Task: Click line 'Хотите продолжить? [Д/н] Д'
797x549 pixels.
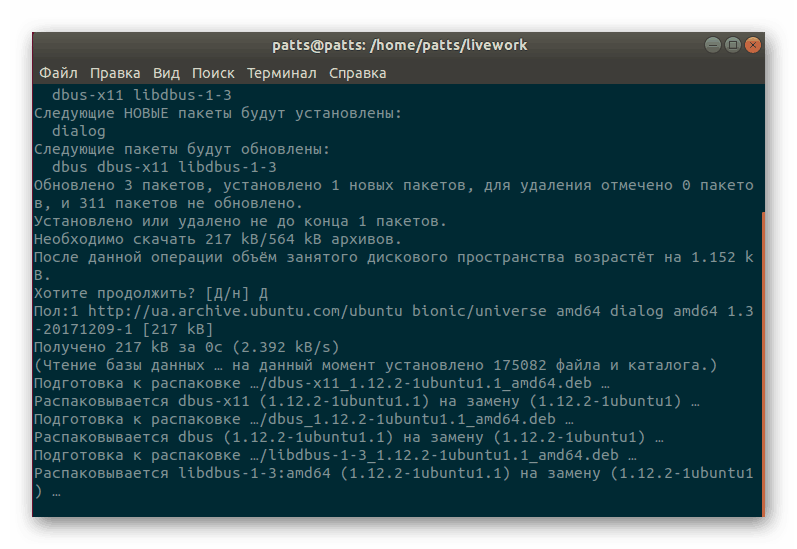Action: pyautogui.click(x=151, y=293)
